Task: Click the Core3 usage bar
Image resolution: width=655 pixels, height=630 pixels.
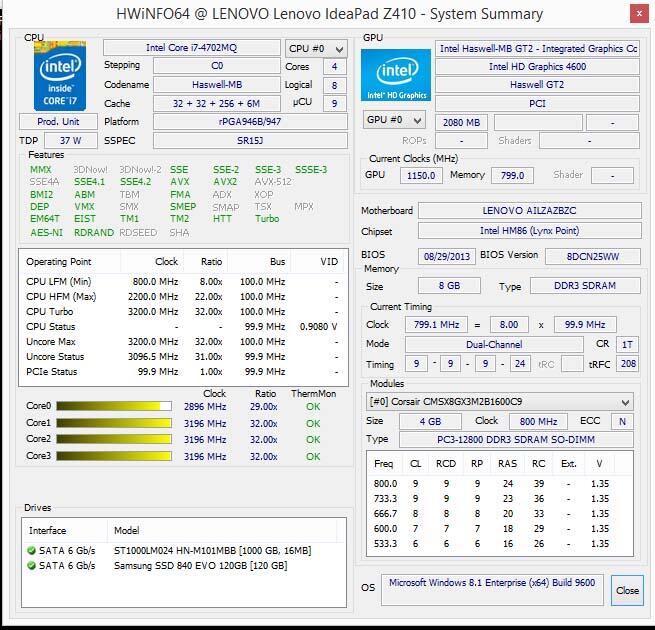Action: pos(114,456)
